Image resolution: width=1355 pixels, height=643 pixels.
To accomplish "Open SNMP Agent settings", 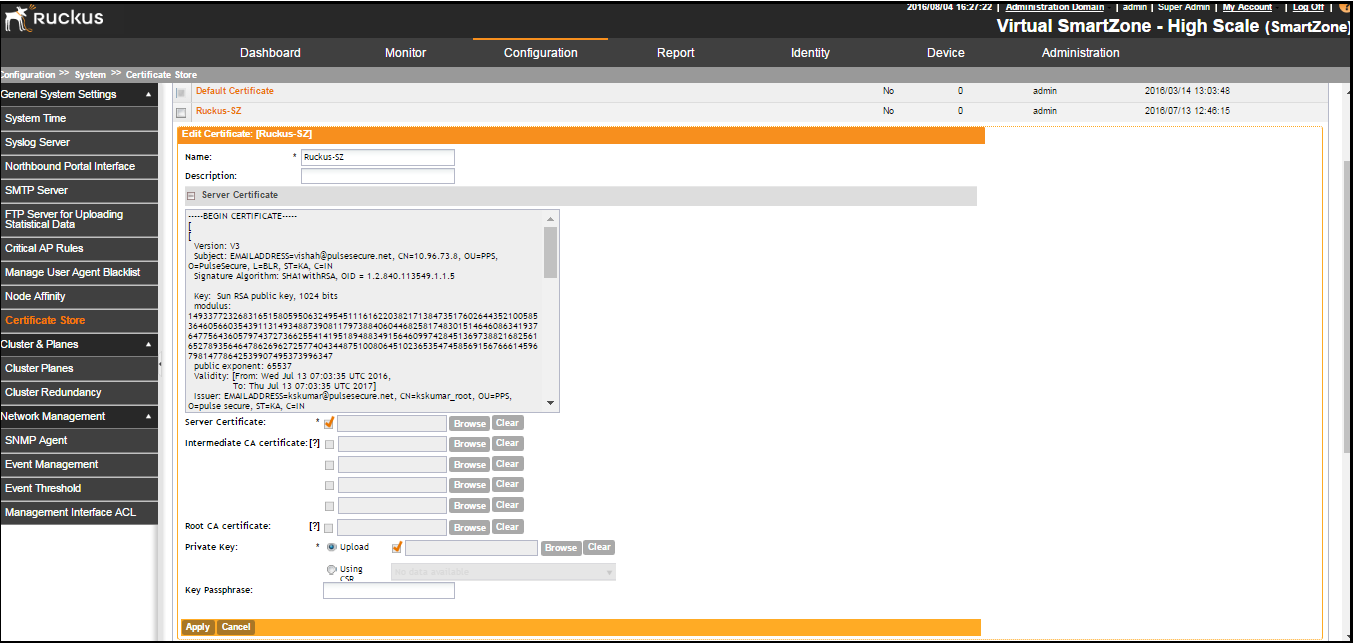I will pyautogui.click(x=79, y=440).
